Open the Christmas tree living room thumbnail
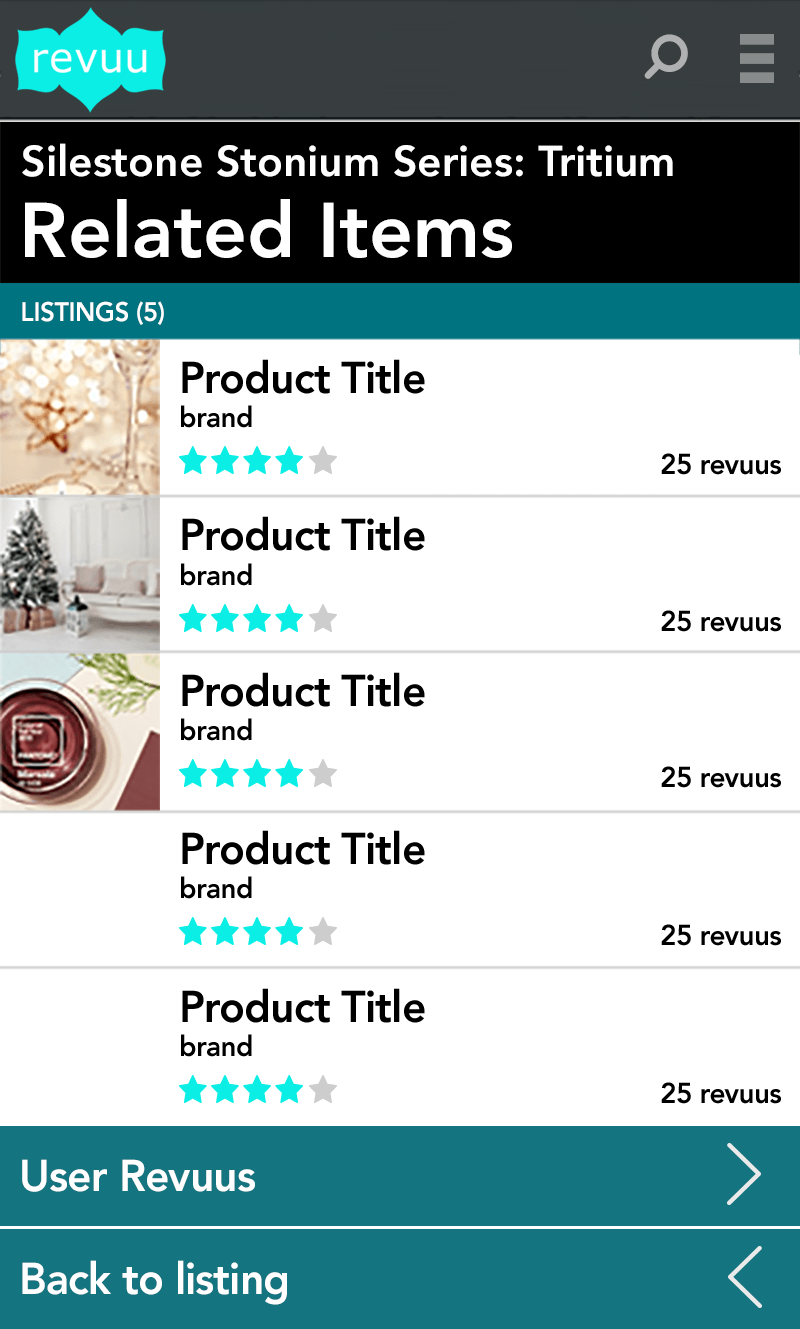The height and width of the screenshot is (1329, 800). (80, 574)
